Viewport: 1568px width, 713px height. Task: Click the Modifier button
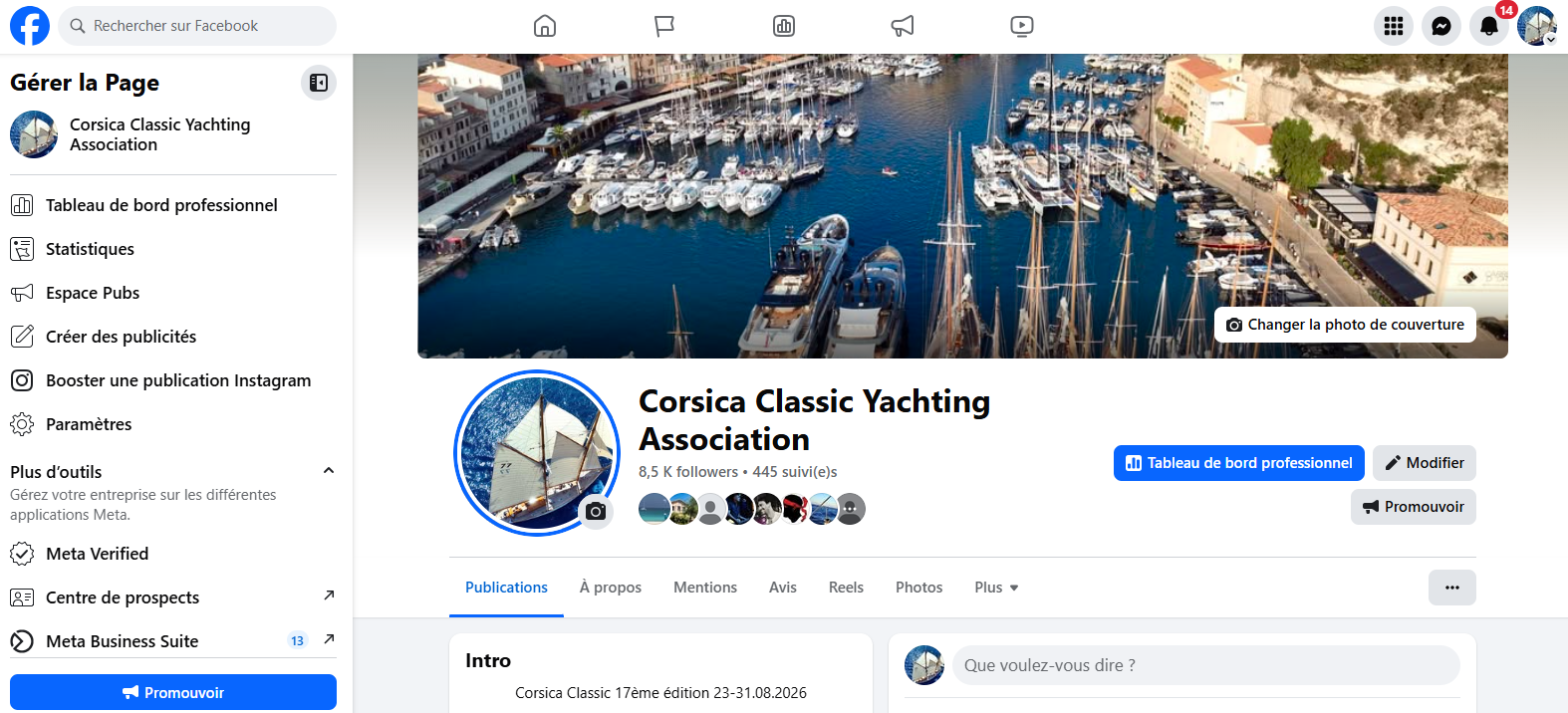(1425, 463)
